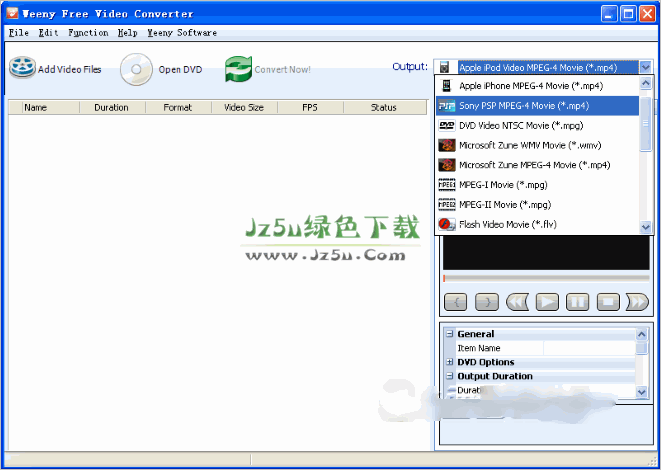Viewport: 661px width, 470px height.
Task: Click the play button in preview panel
Action: pos(547,302)
